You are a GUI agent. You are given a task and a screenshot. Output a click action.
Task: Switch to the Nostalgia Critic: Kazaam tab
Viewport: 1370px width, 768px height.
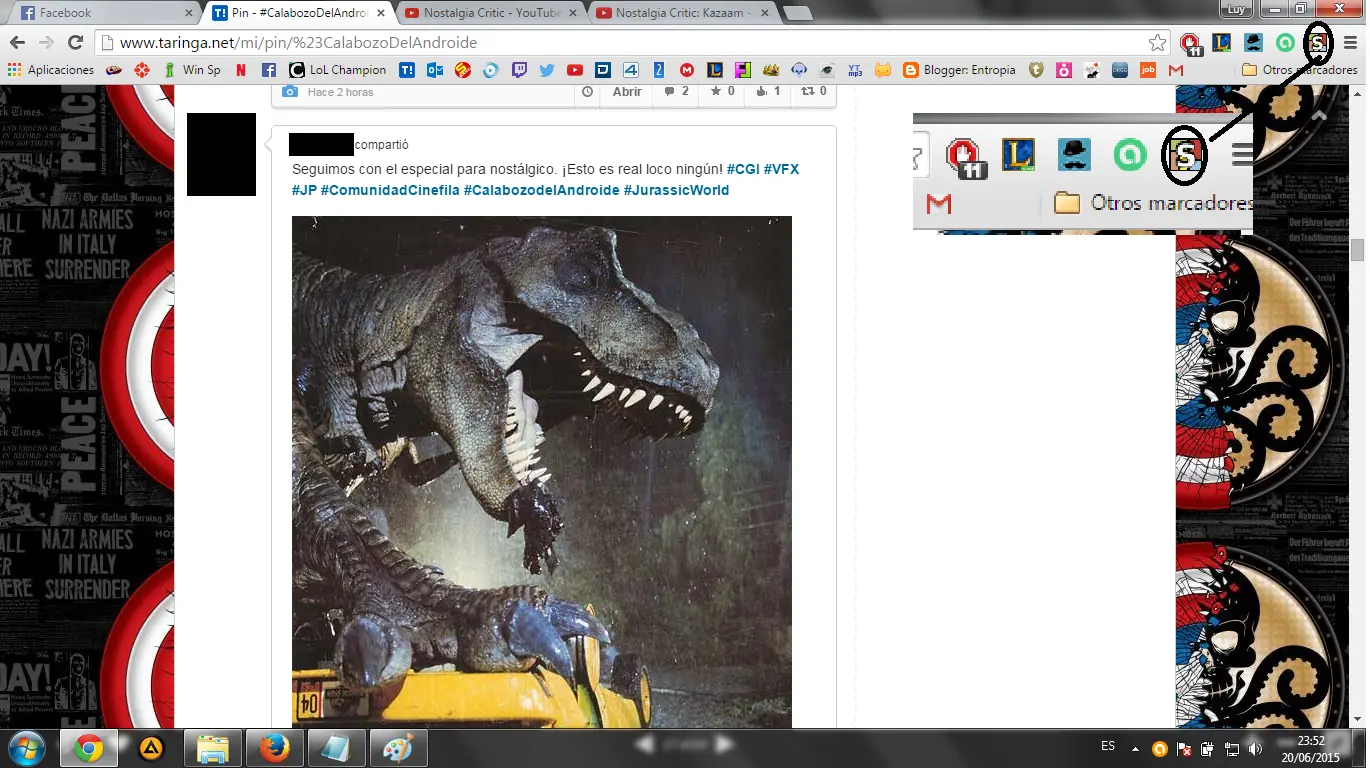683,13
